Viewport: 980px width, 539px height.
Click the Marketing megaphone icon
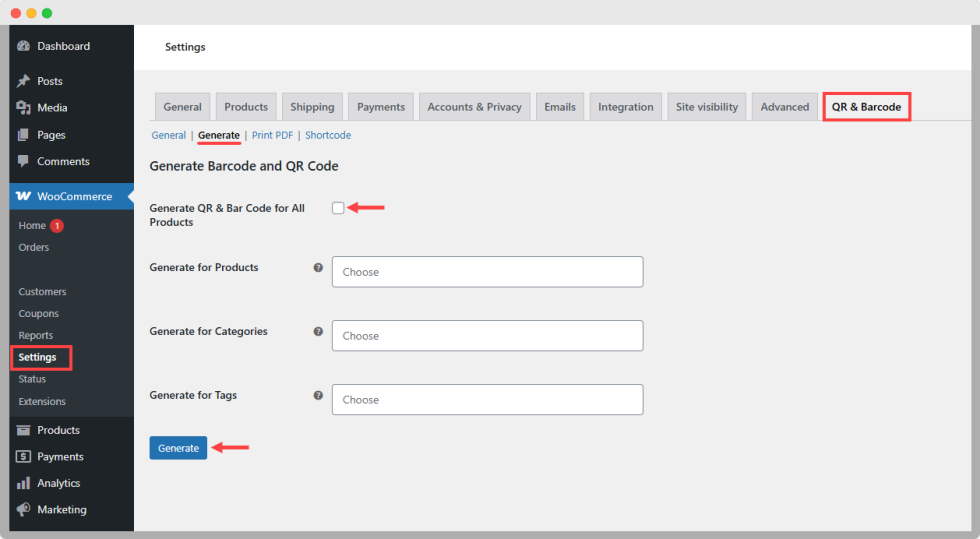(x=23, y=510)
